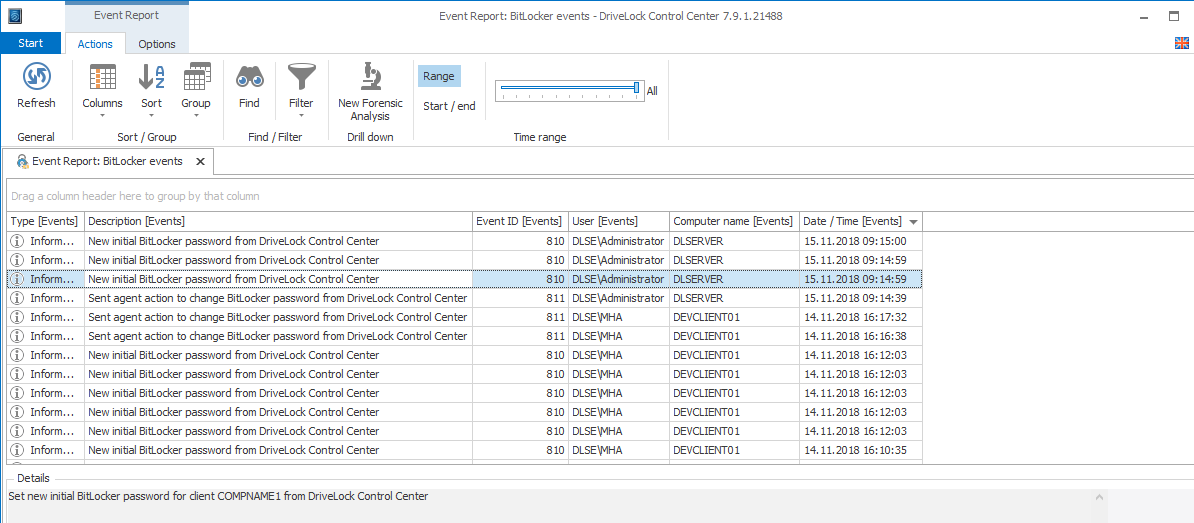Sort by Description [Events] column header
This screenshot has width=1194, height=523.
278,222
